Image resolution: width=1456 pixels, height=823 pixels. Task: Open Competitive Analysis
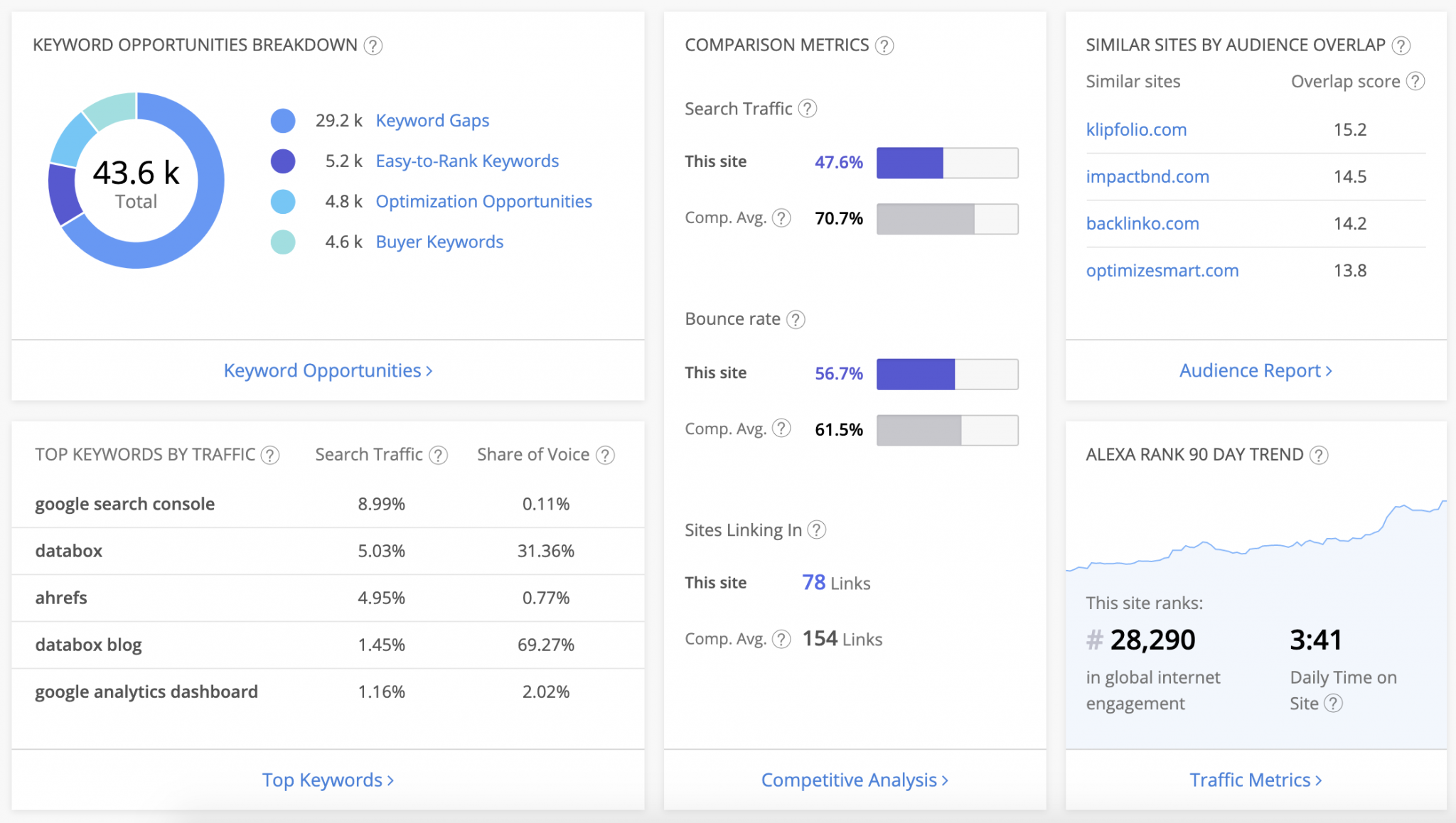click(854, 780)
